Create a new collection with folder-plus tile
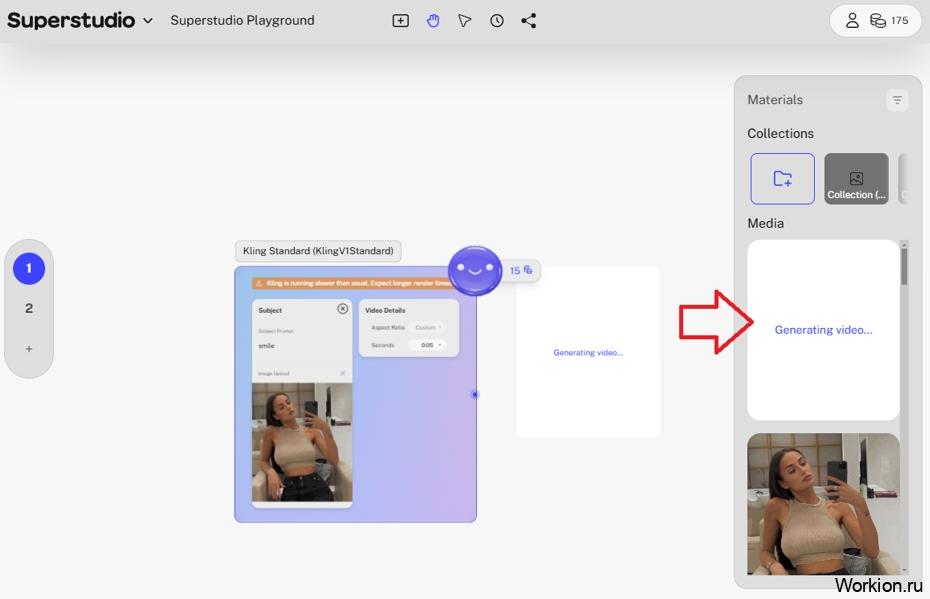The height and width of the screenshot is (599, 930). tap(782, 179)
